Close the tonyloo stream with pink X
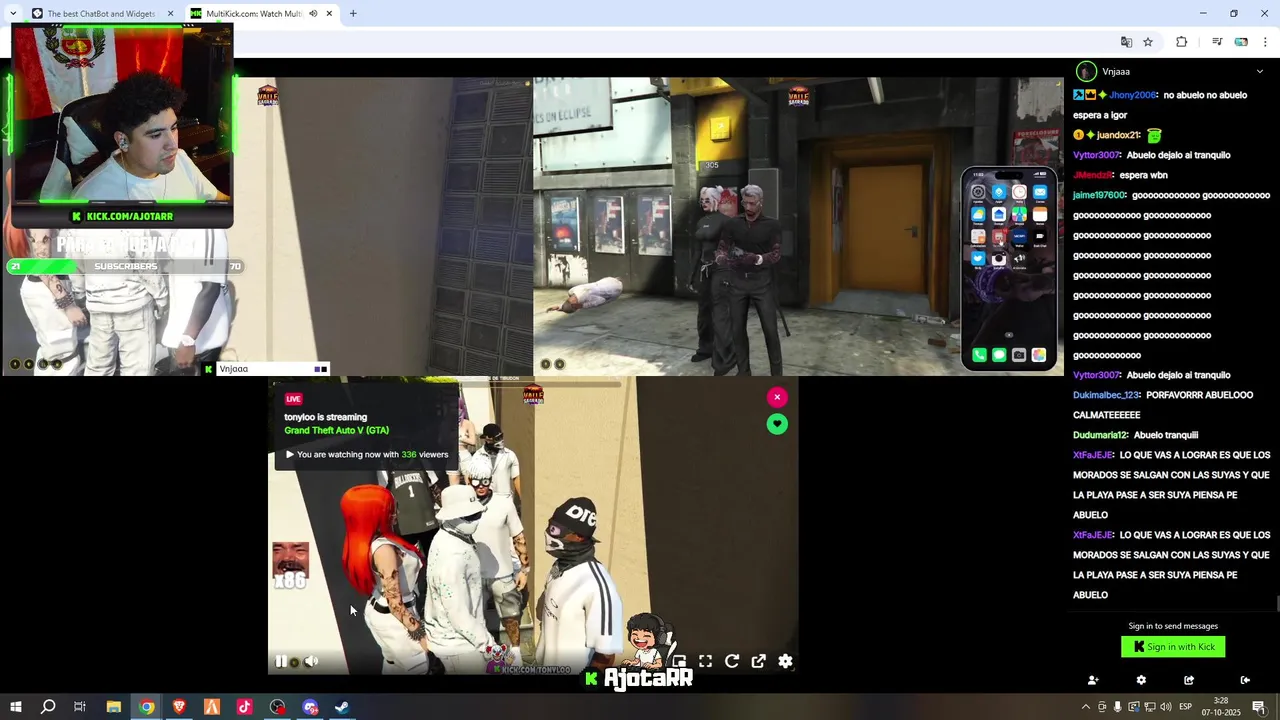The image size is (1280, 720). coord(777,397)
